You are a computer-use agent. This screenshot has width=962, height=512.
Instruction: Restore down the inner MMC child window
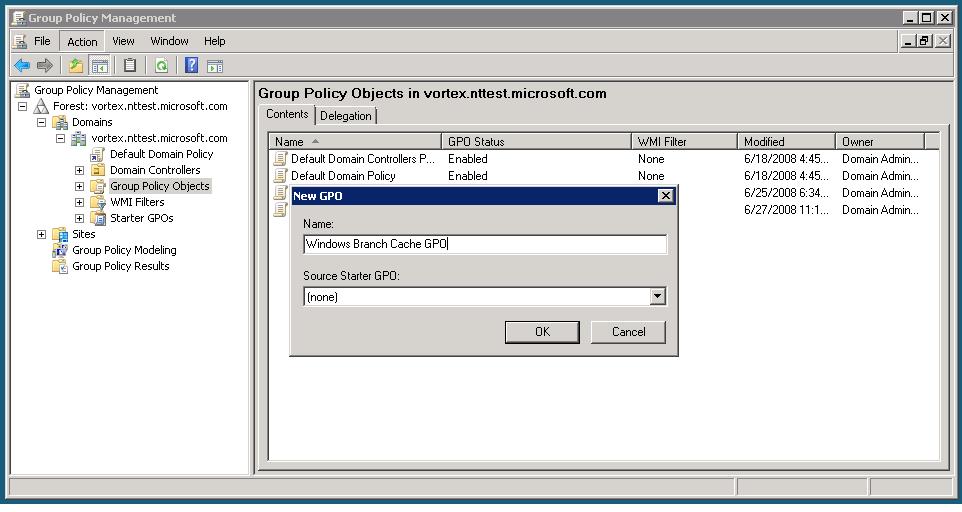[x=925, y=41]
